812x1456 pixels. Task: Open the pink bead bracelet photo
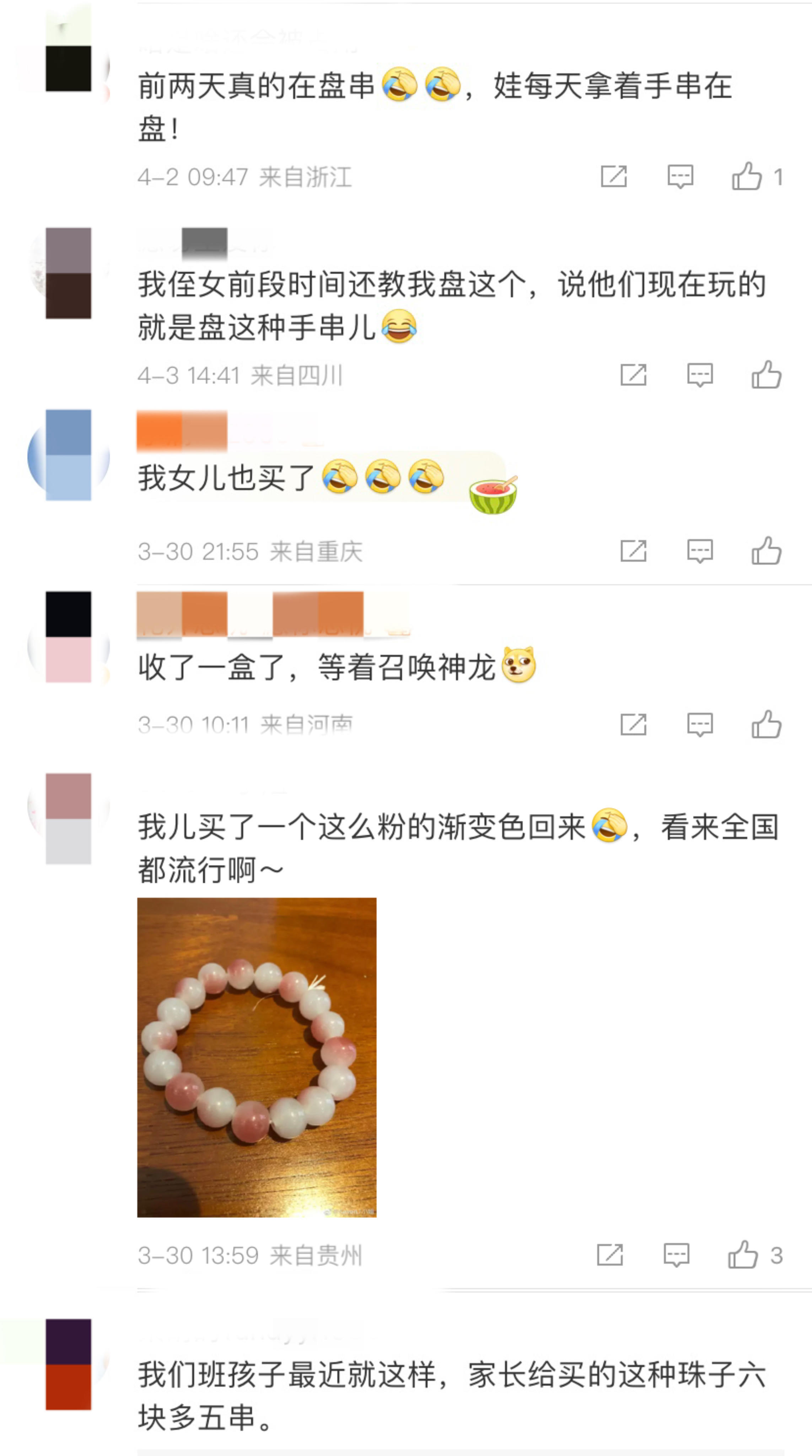click(x=257, y=1057)
